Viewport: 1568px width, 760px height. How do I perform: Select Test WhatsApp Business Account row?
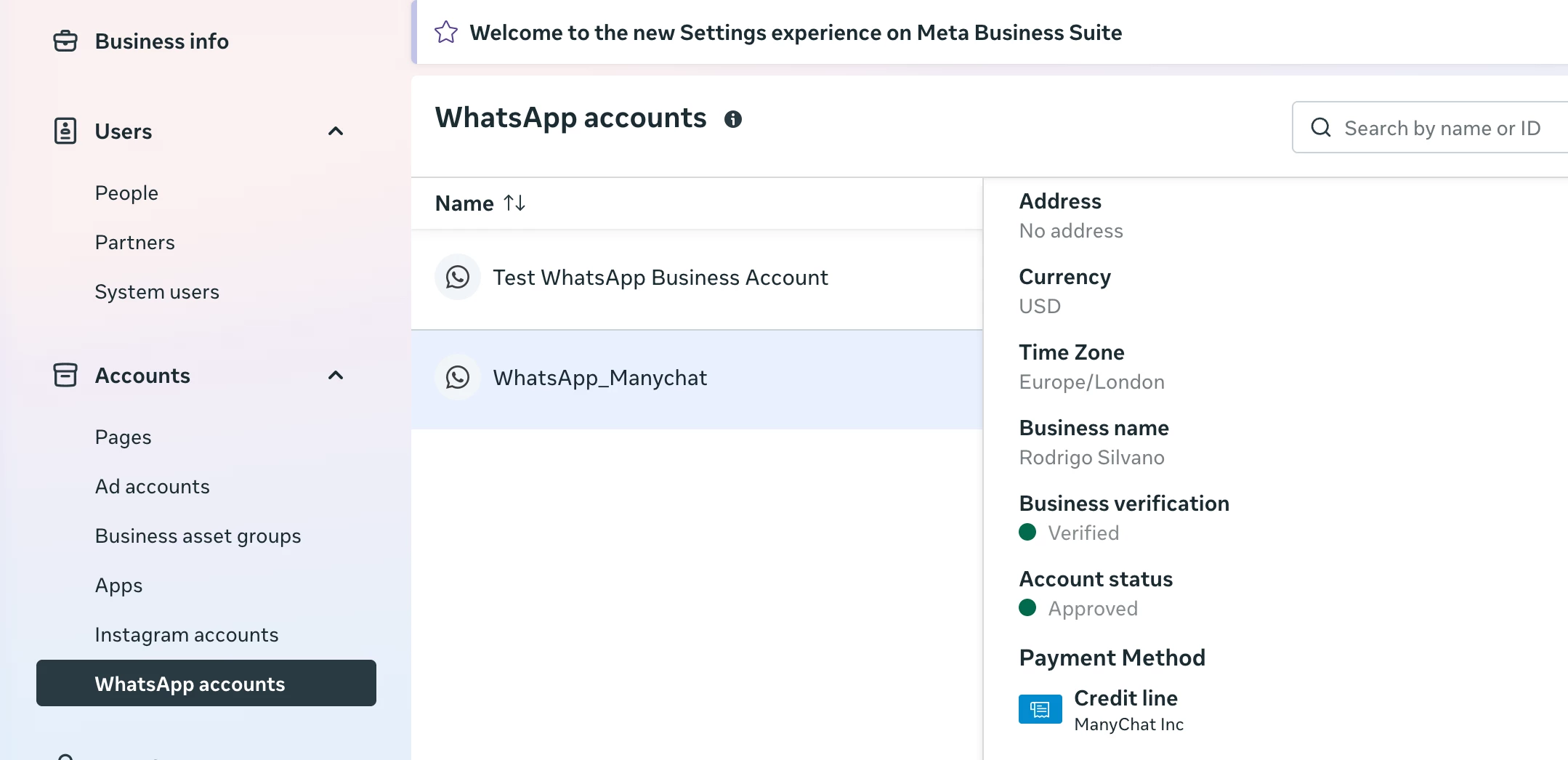pyautogui.click(x=697, y=280)
